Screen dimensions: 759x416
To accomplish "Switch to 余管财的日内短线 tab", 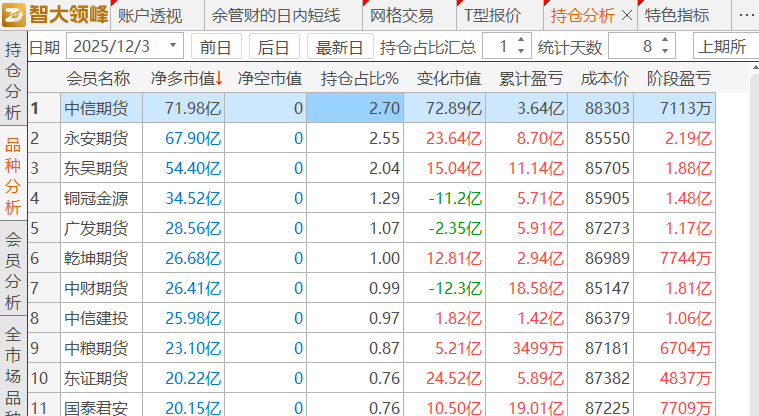I will (x=276, y=16).
